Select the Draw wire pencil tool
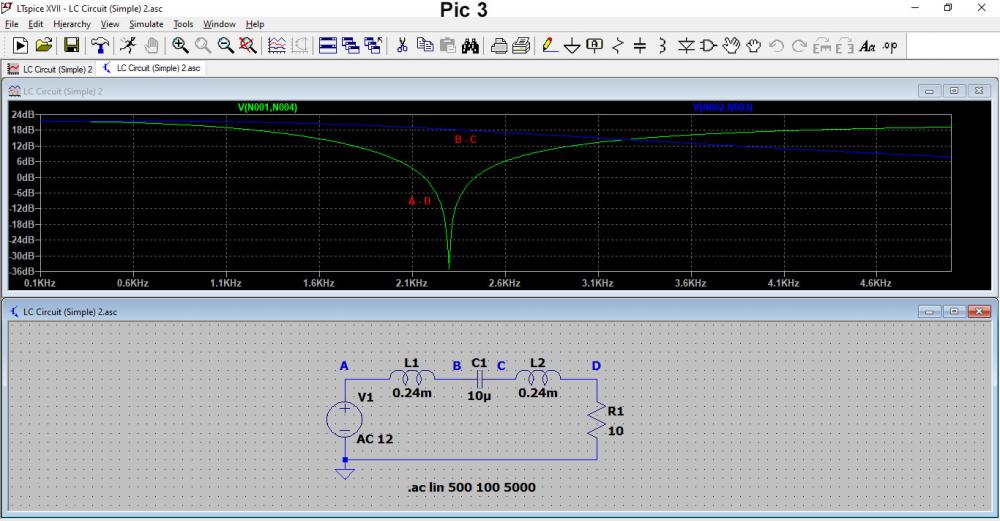This screenshot has height=521, width=1000. click(x=549, y=45)
